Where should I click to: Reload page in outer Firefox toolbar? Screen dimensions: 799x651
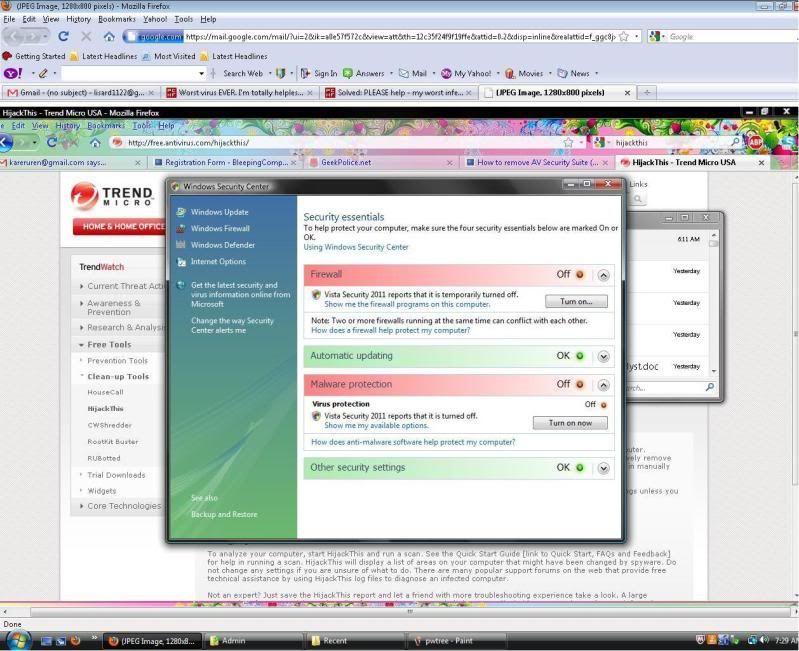point(63,36)
